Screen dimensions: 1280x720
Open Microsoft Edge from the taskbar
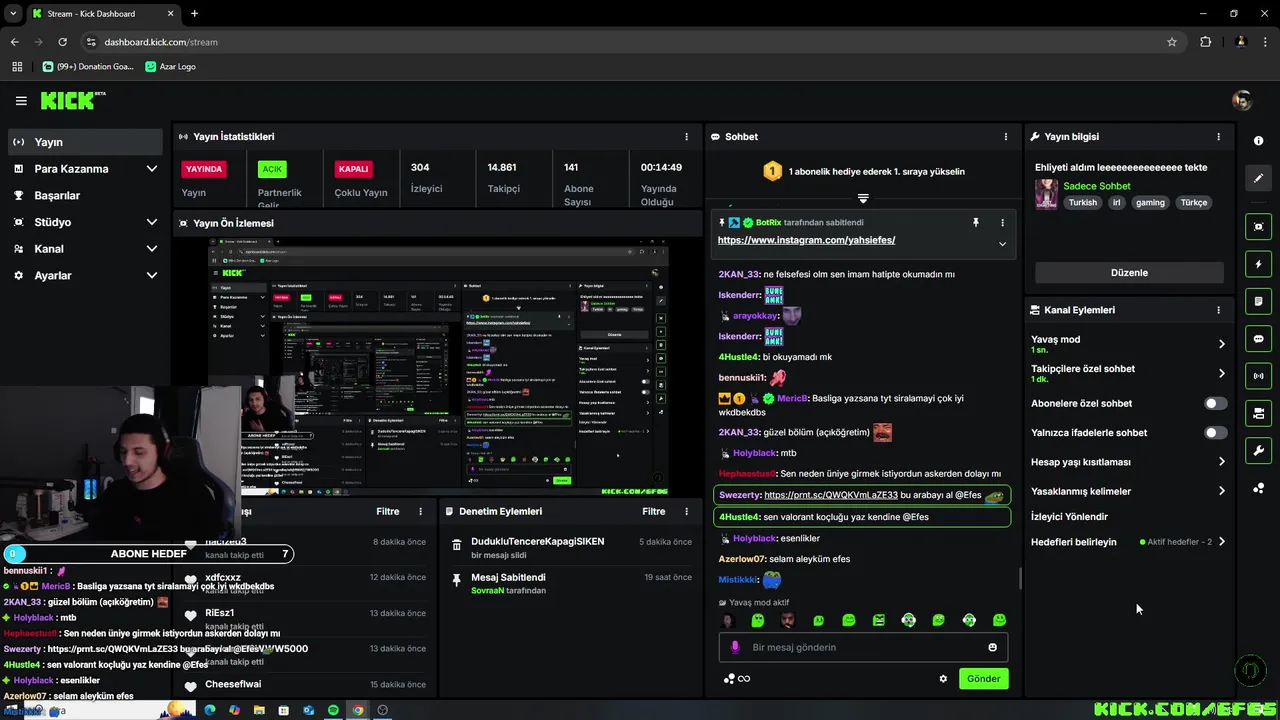210,710
